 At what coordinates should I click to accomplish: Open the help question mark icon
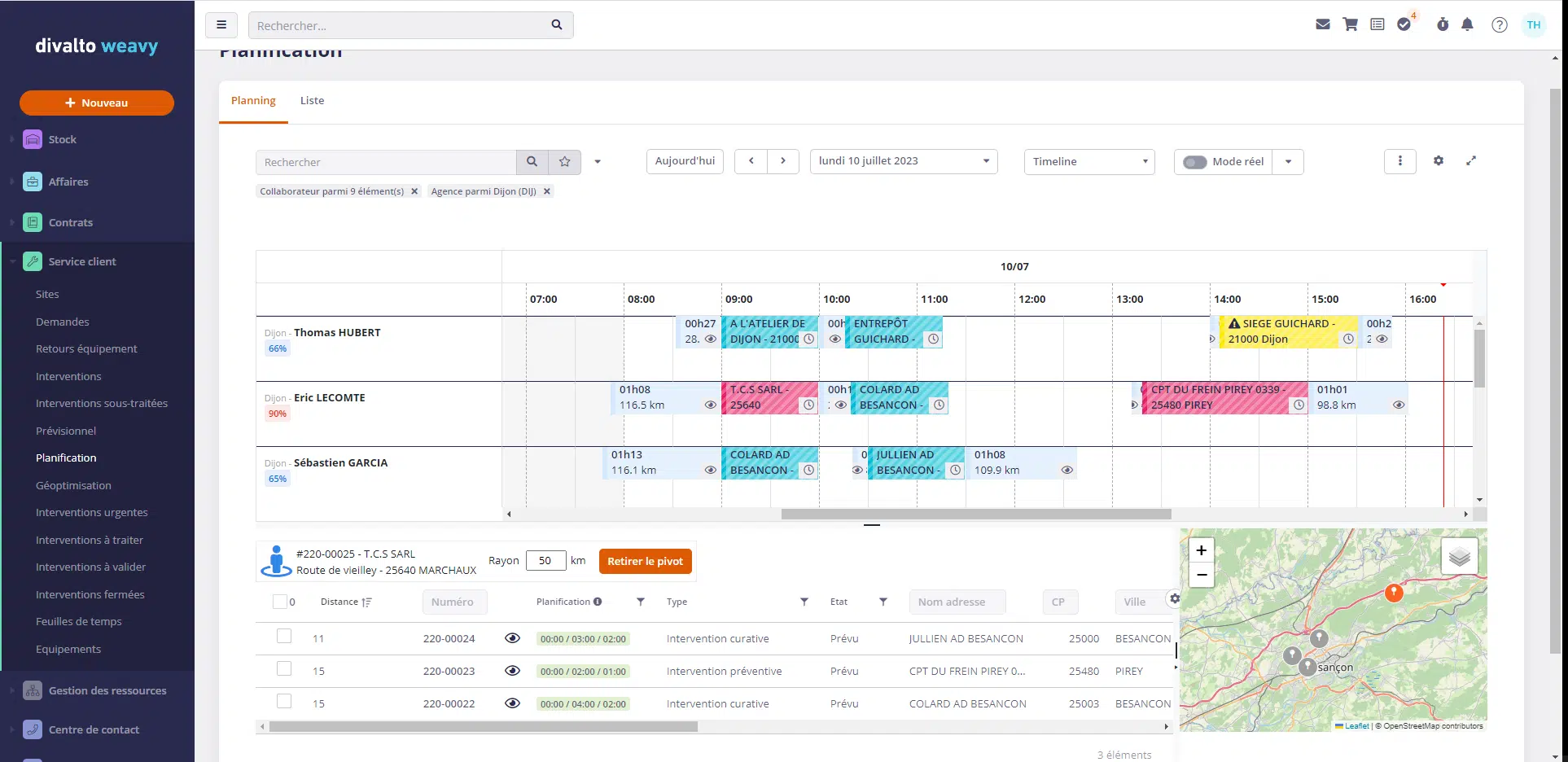[x=1500, y=24]
